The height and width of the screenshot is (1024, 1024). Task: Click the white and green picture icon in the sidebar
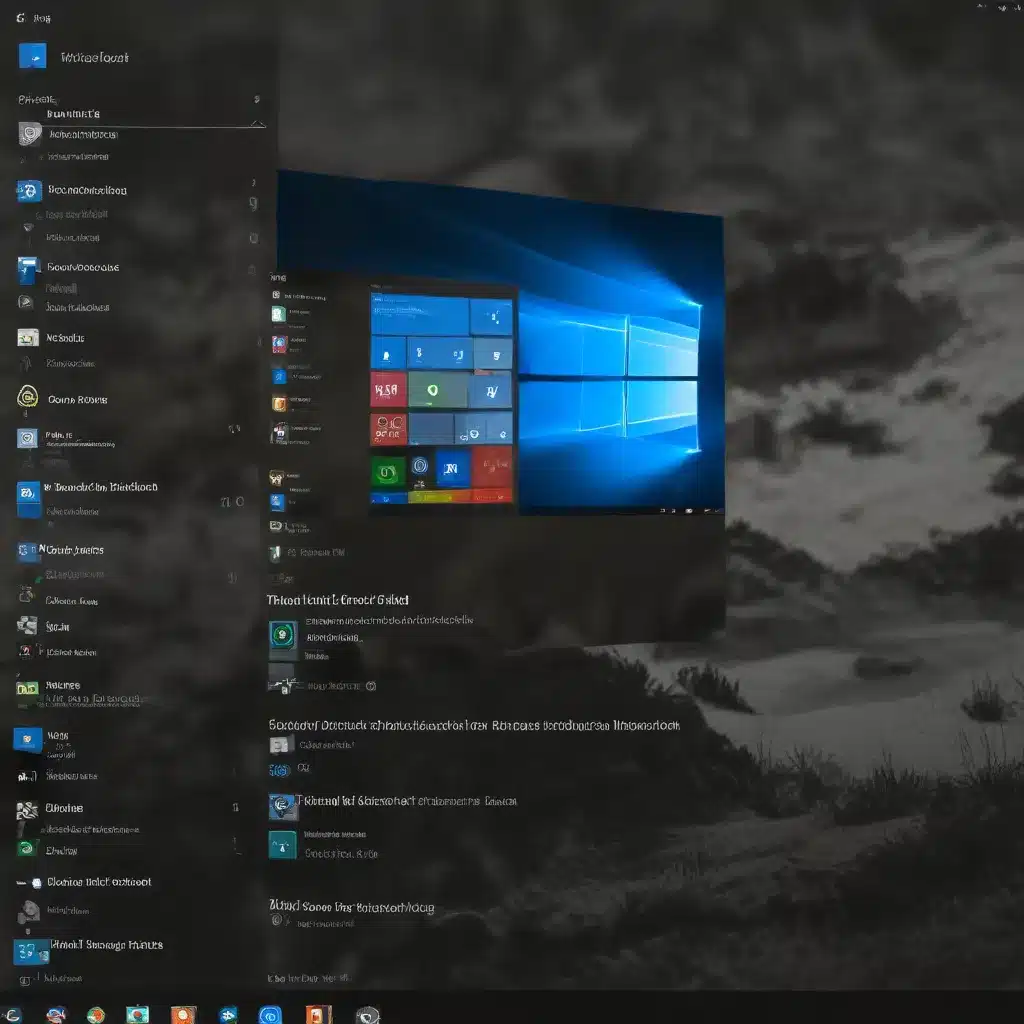tap(27, 338)
